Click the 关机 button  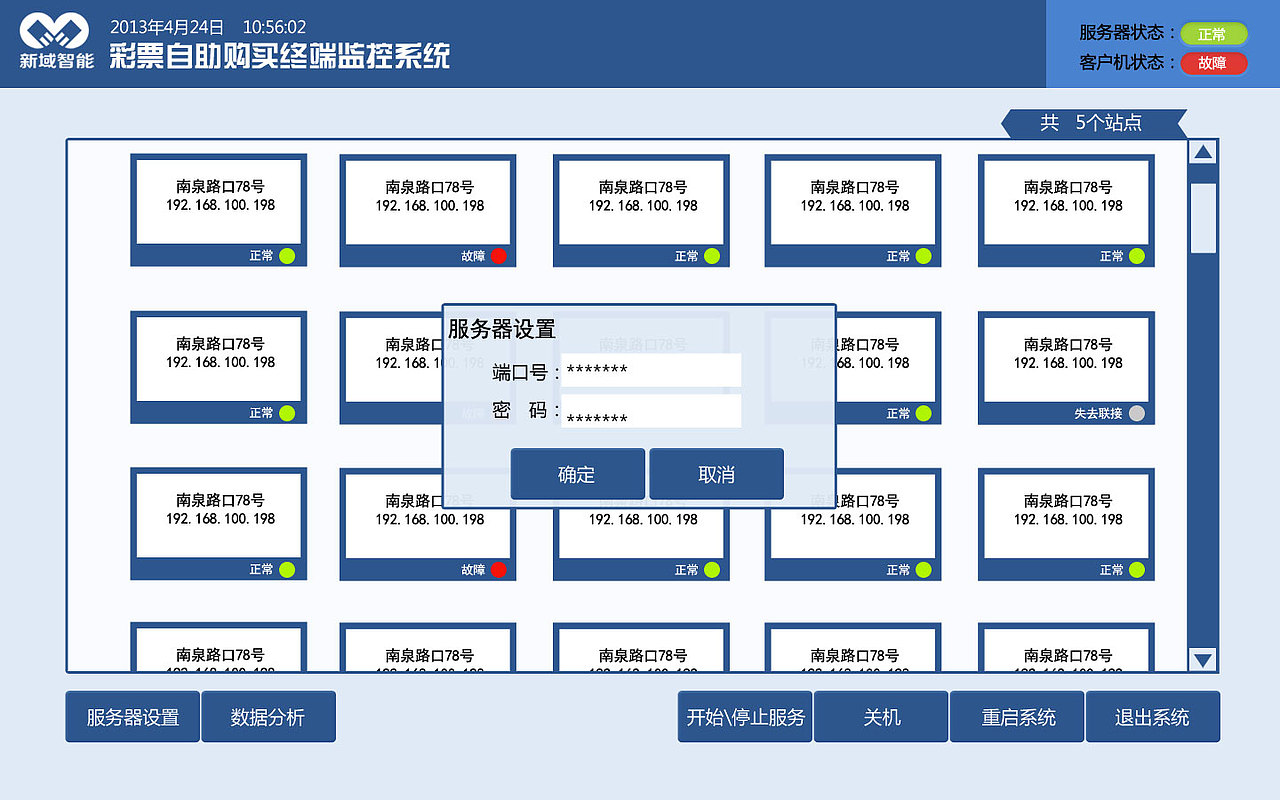coord(881,717)
